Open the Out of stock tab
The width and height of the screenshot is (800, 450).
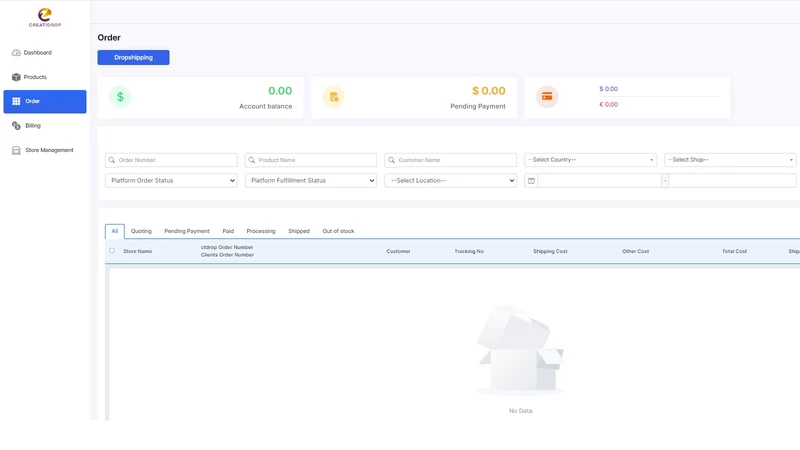(x=338, y=231)
